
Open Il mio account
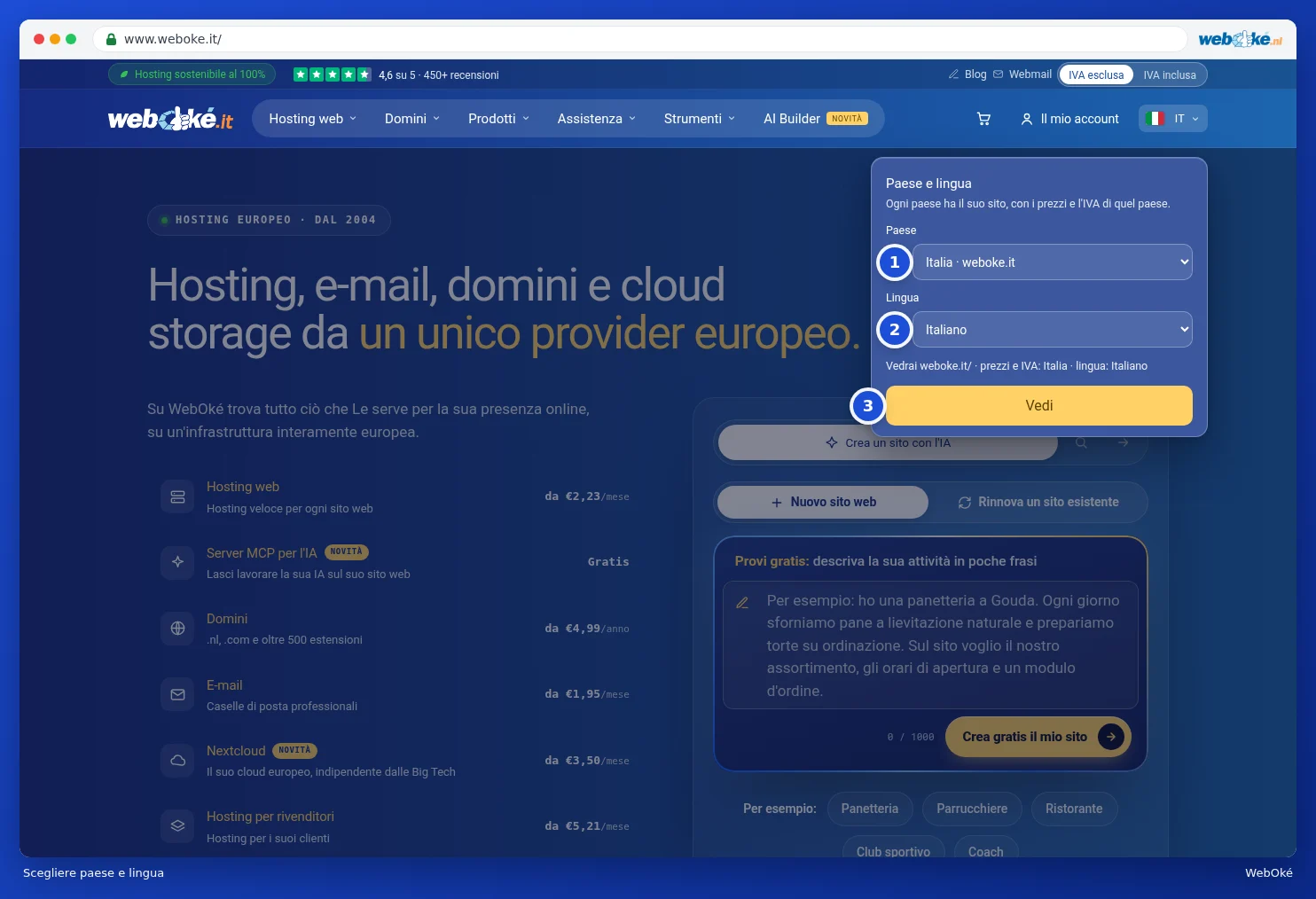(x=1069, y=119)
